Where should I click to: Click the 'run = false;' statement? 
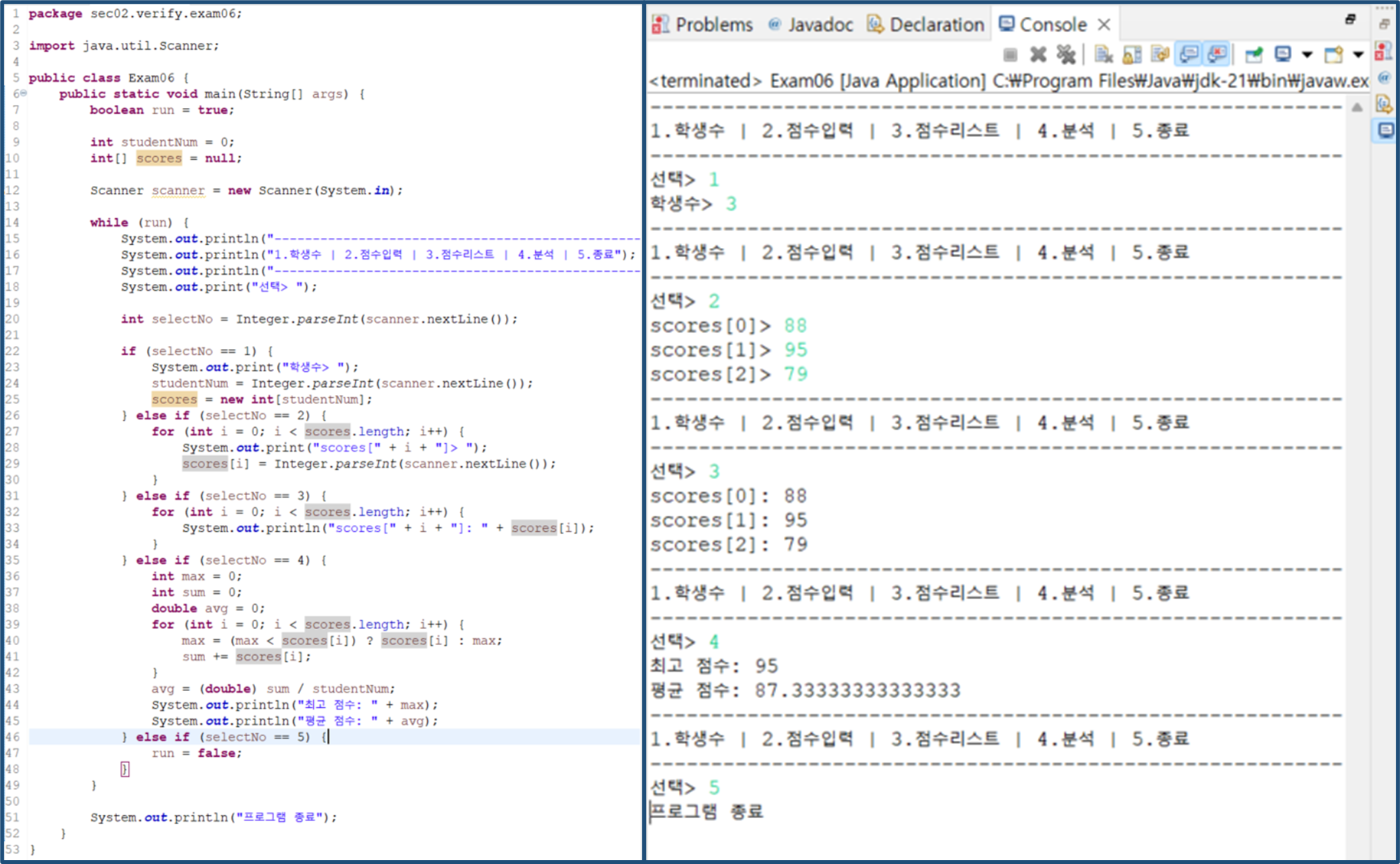(x=197, y=753)
